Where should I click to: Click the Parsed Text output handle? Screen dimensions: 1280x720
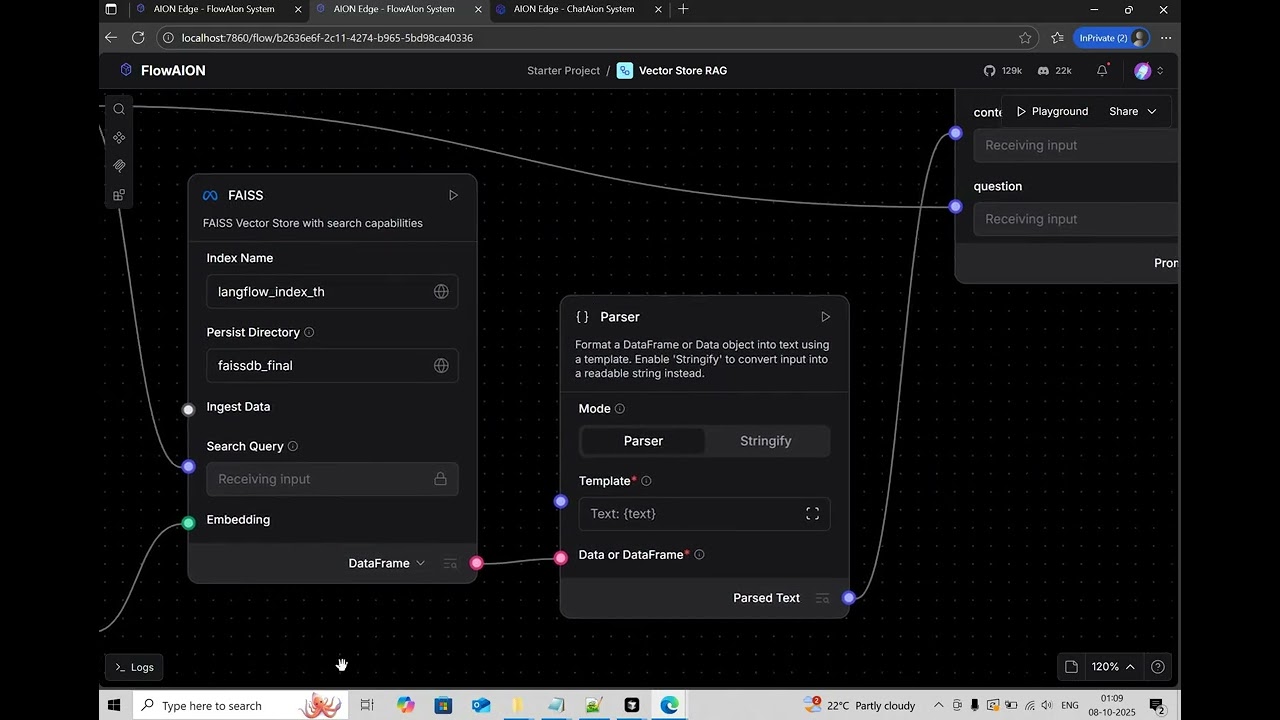[848, 598]
